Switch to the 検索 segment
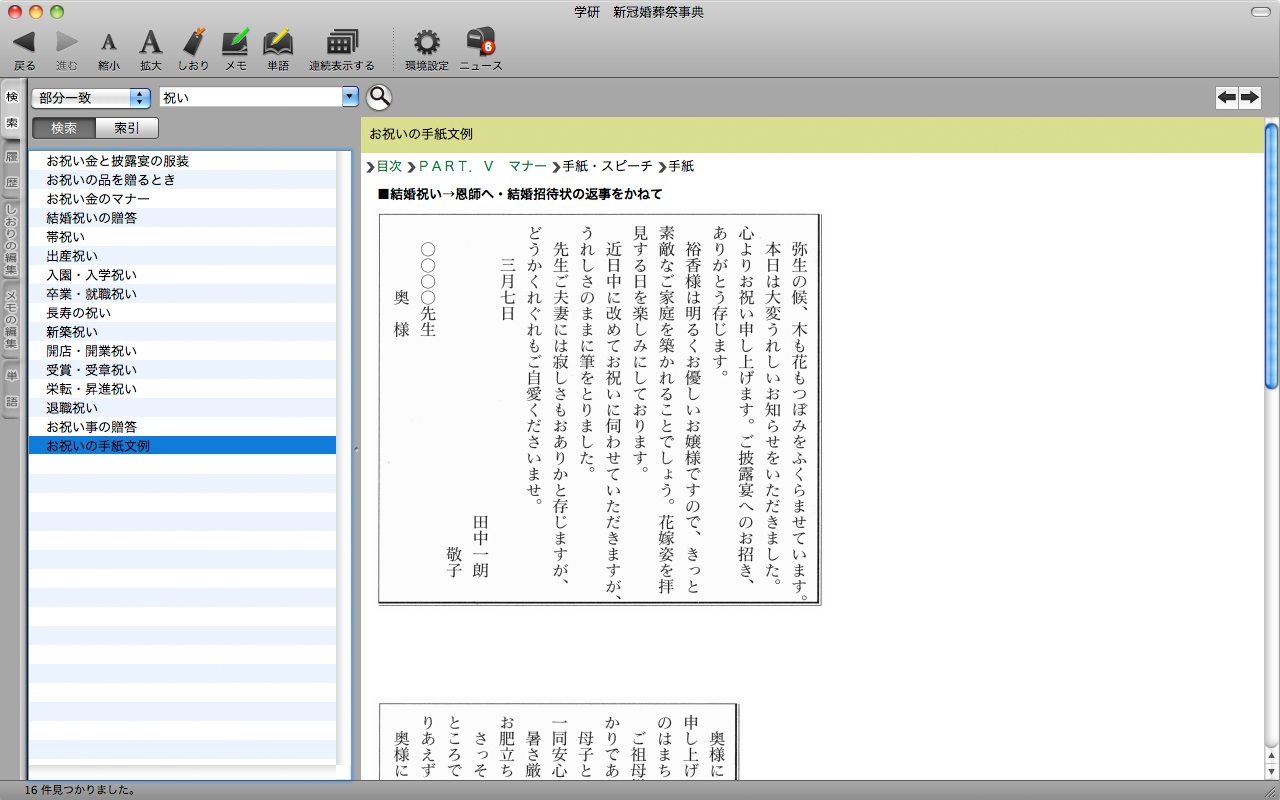 click(x=64, y=128)
